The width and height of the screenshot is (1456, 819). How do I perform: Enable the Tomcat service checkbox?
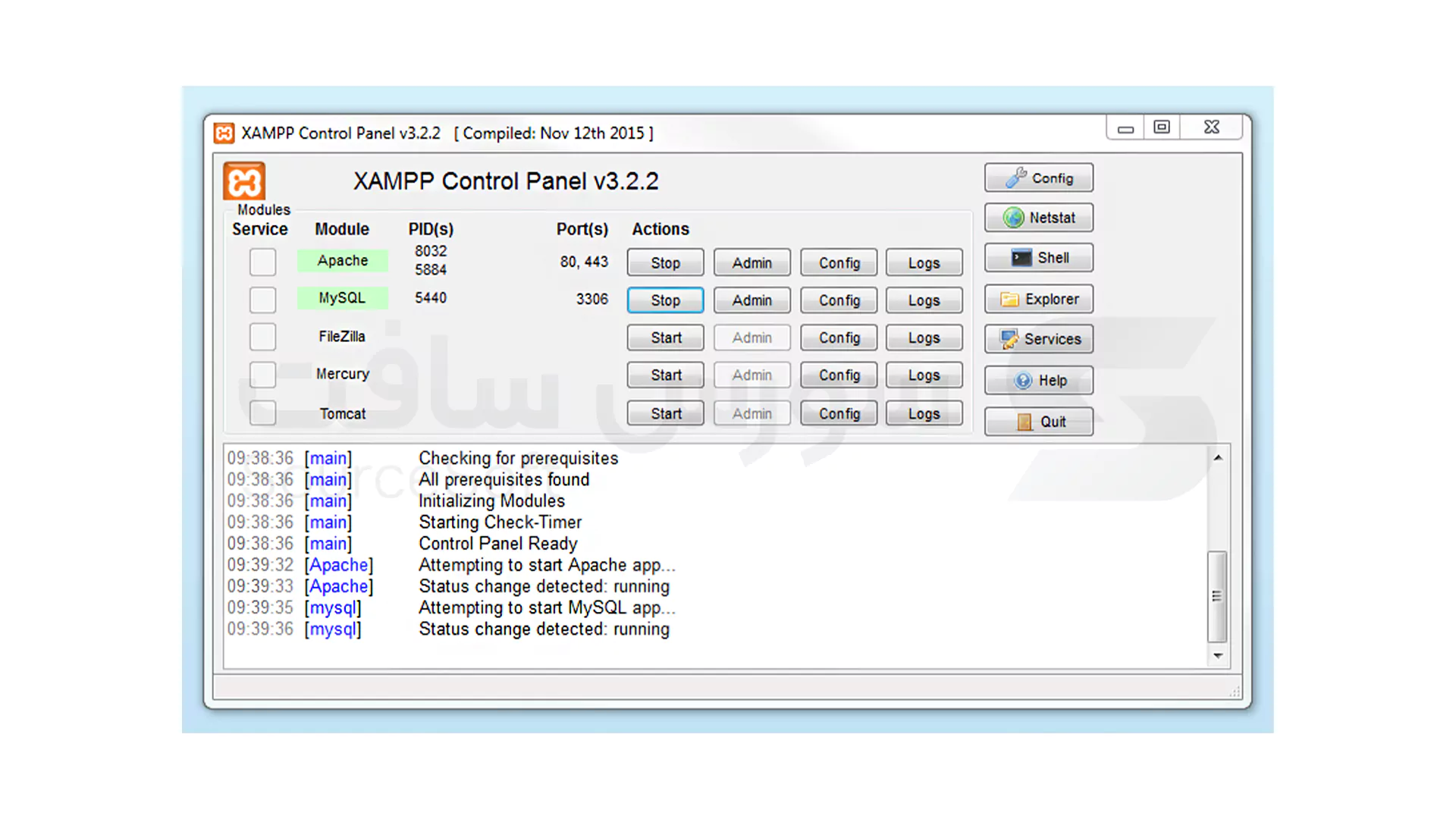(x=262, y=413)
